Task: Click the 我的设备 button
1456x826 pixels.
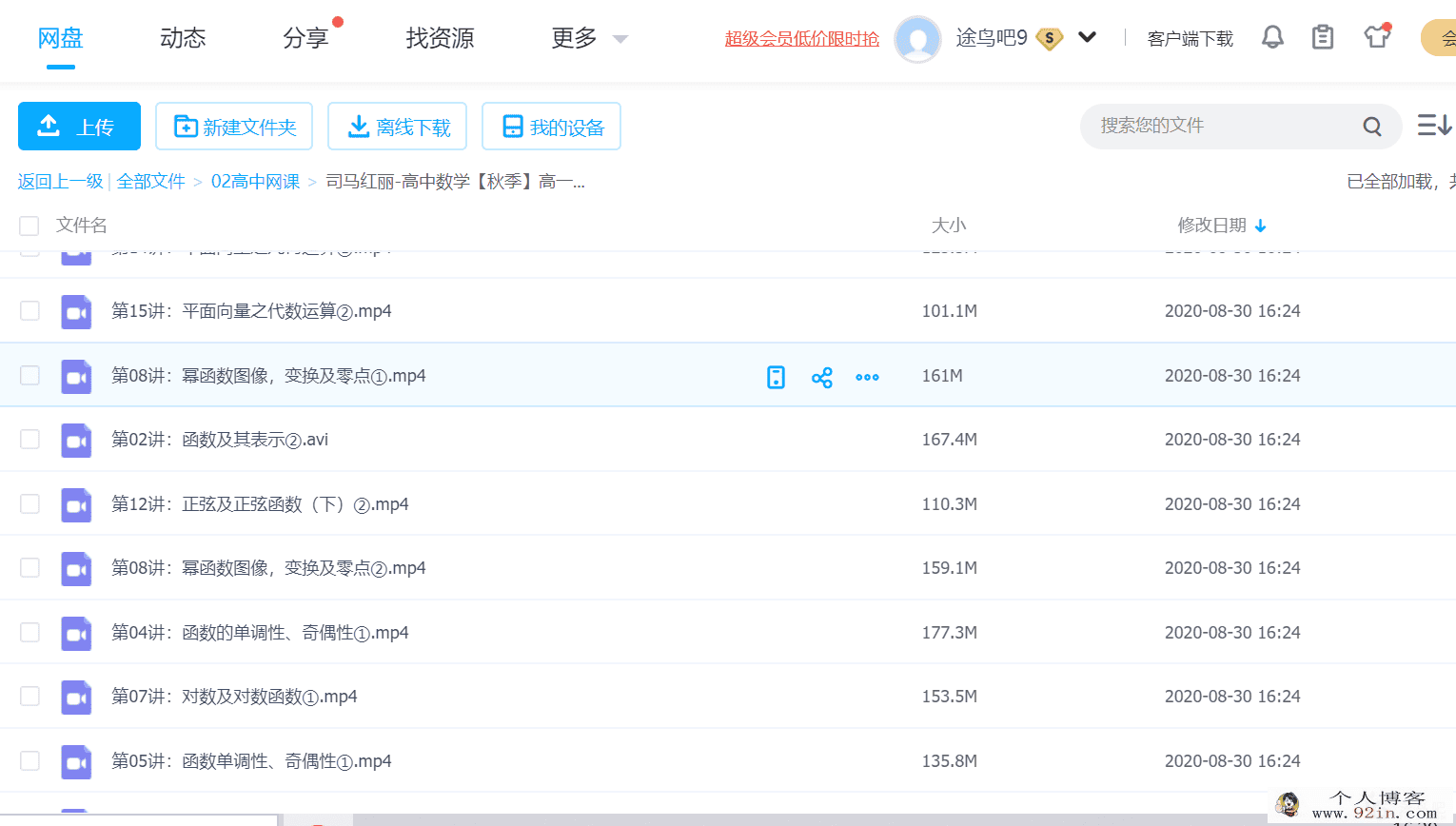Action: (x=551, y=126)
